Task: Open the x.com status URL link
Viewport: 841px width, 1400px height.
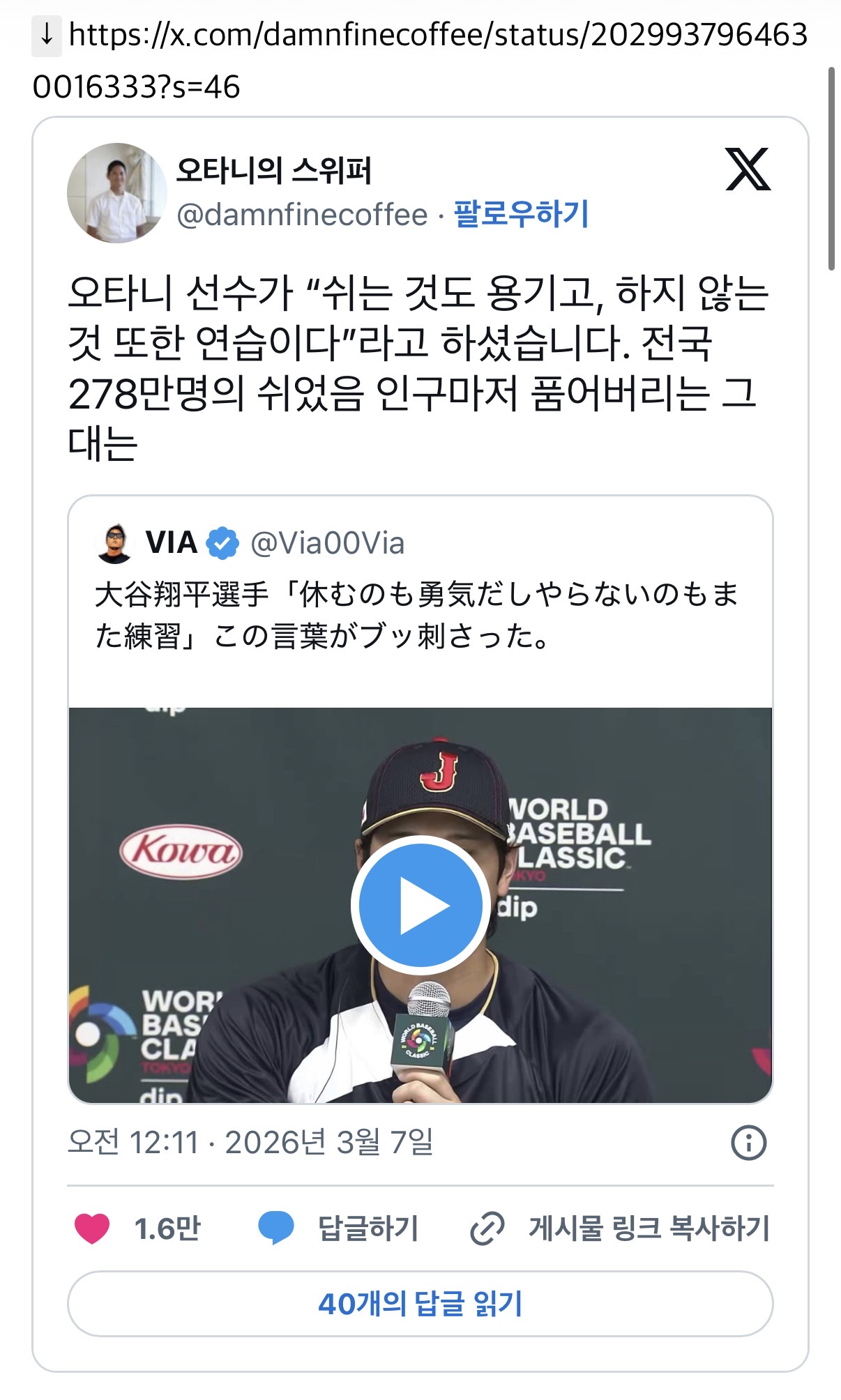Action: point(420,61)
